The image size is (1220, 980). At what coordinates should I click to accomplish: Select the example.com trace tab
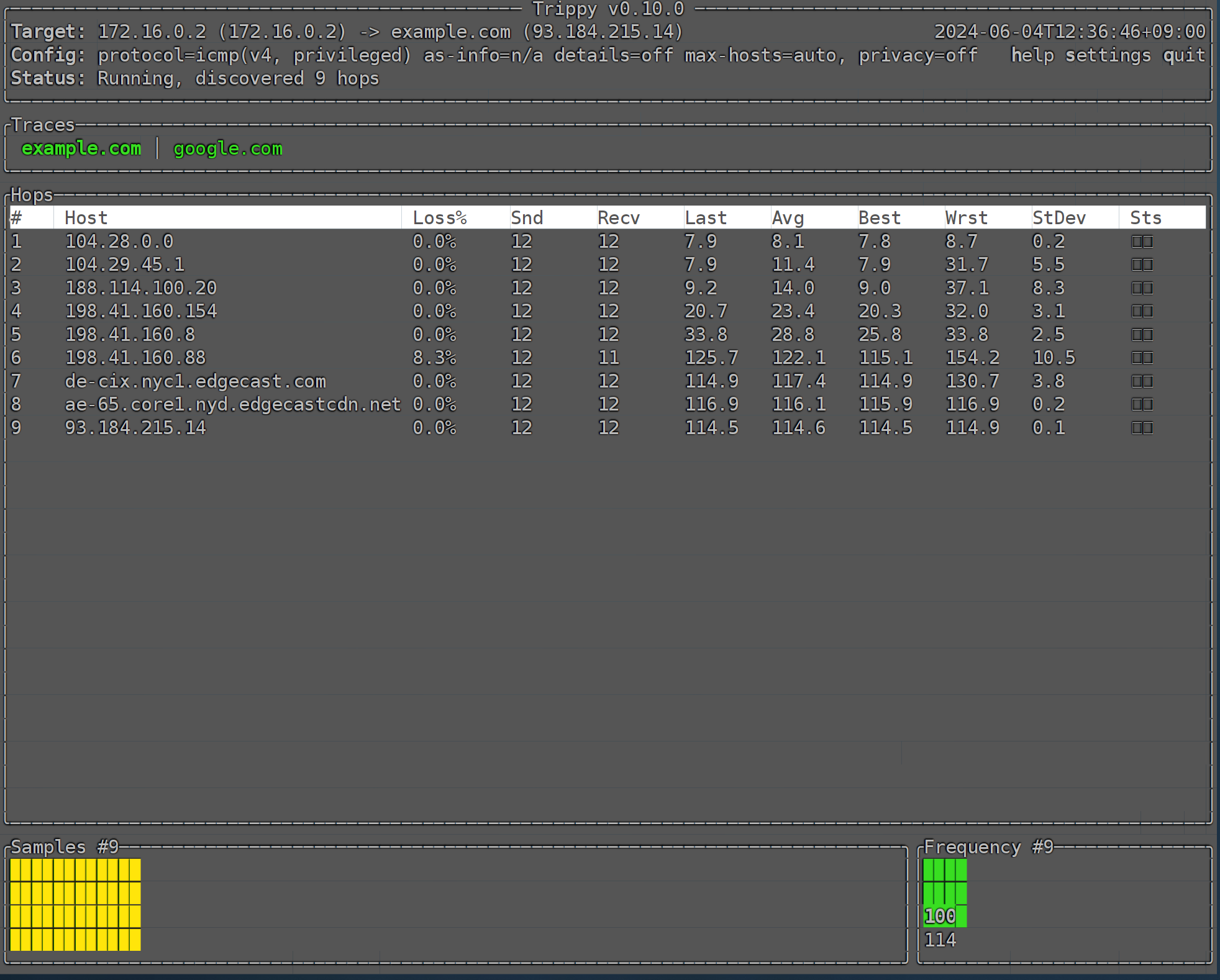[81, 148]
